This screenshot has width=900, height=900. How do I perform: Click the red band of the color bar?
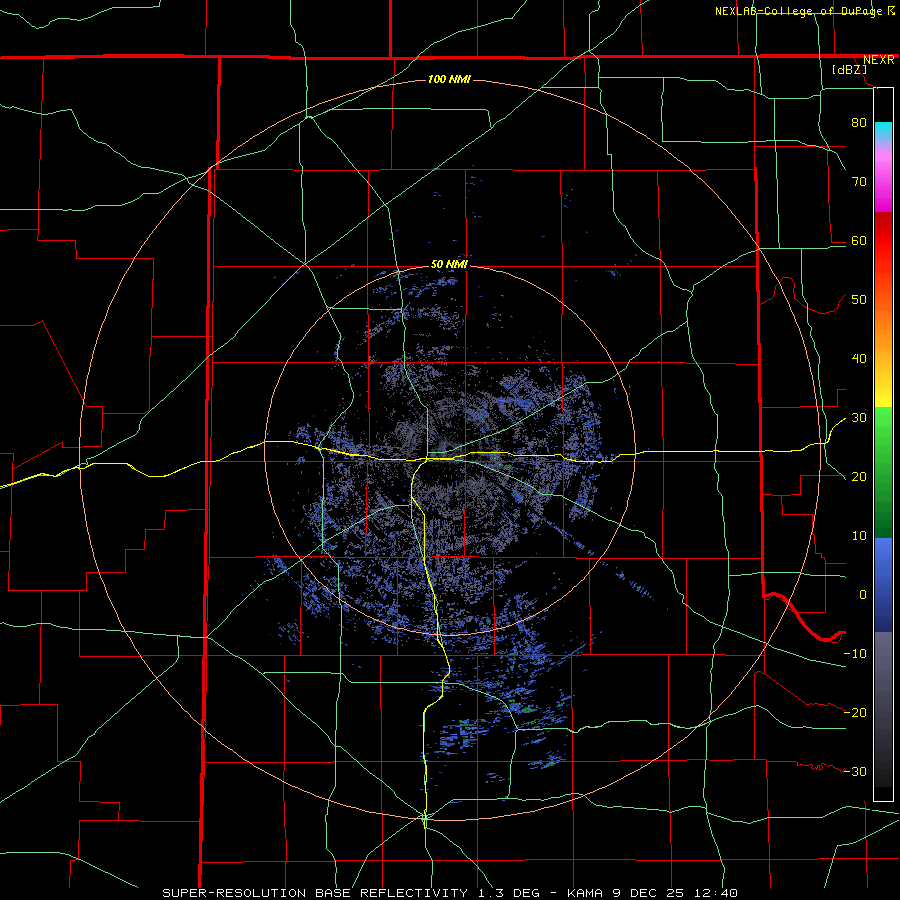(x=883, y=241)
